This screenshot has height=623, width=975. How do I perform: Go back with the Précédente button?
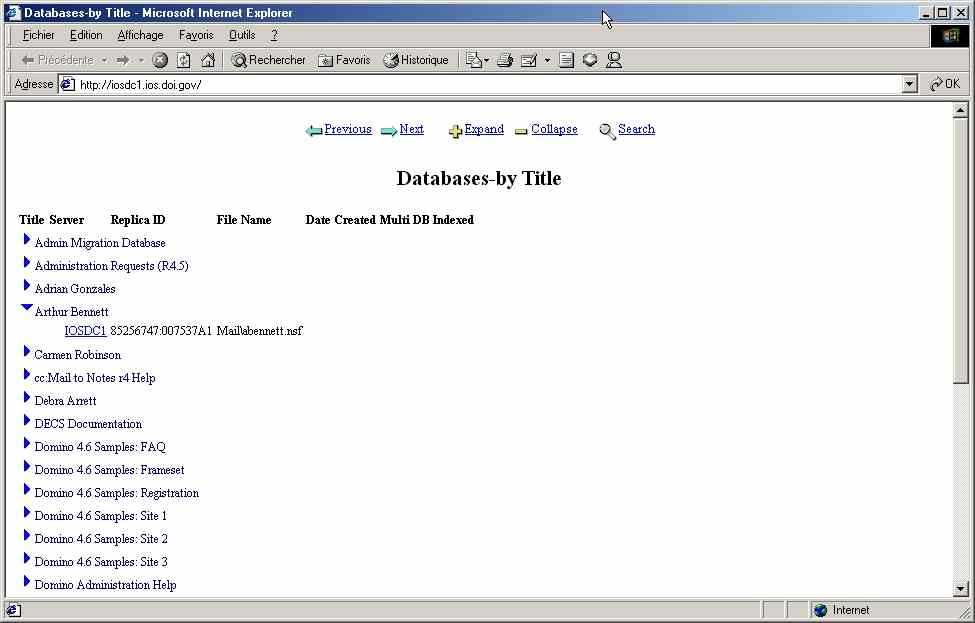tap(57, 60)
